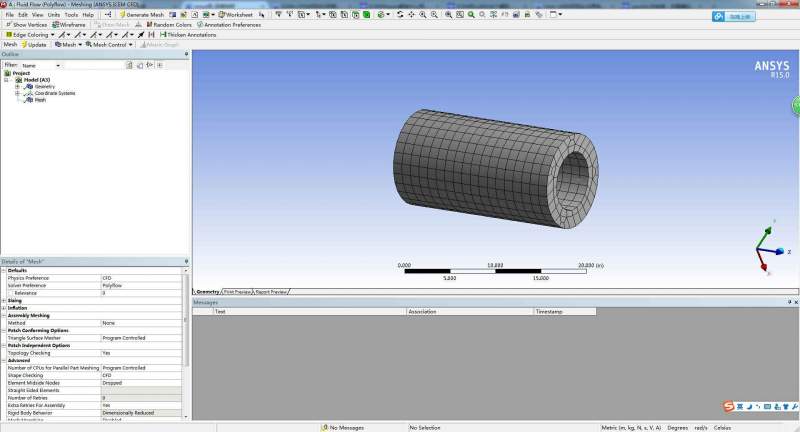Viewport: 800px width, 432px height.
Task: Select the Box Zoom tool
Action: [434, 15]
